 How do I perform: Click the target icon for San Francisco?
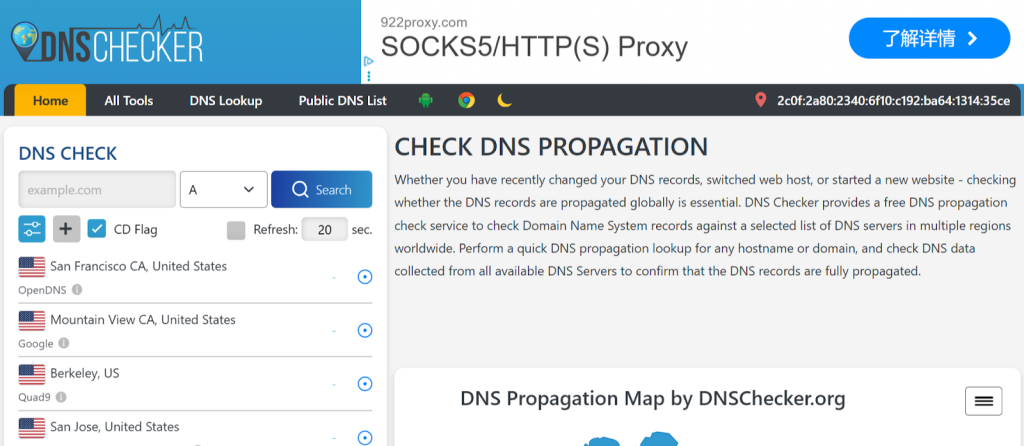[x=365, y=278]
